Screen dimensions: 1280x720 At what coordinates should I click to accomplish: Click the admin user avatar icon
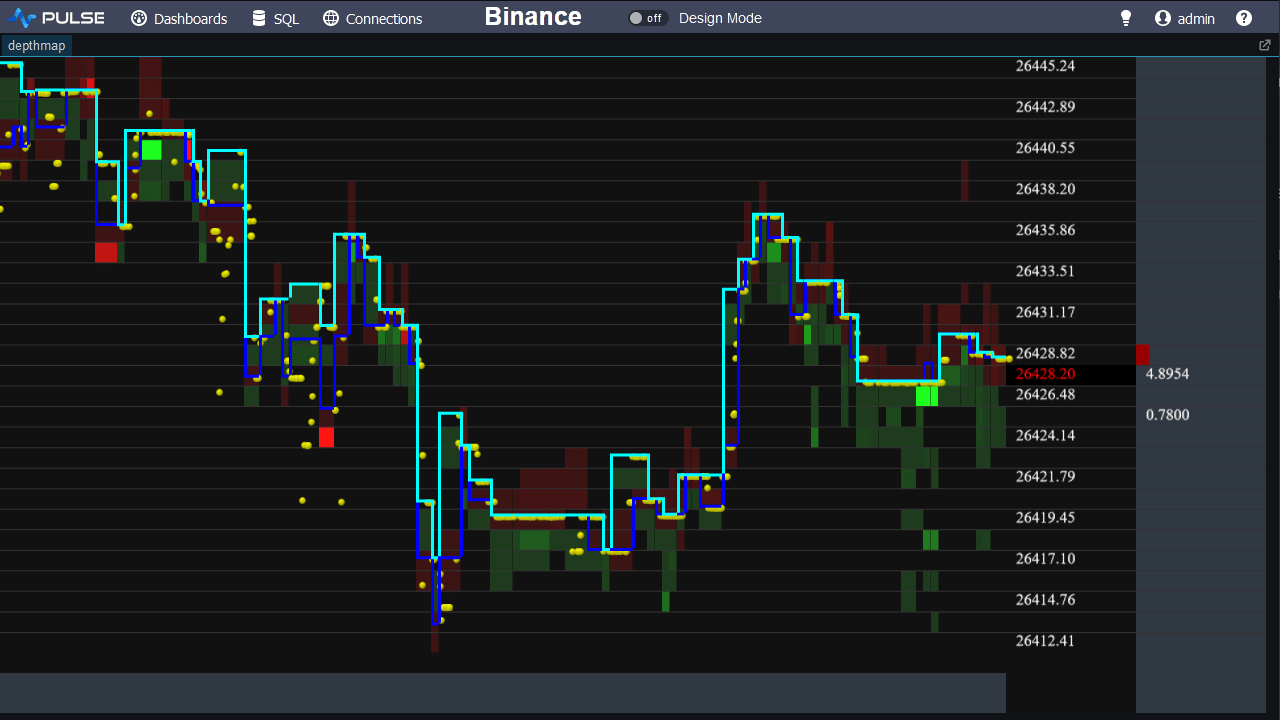(x=1162, y=19)
